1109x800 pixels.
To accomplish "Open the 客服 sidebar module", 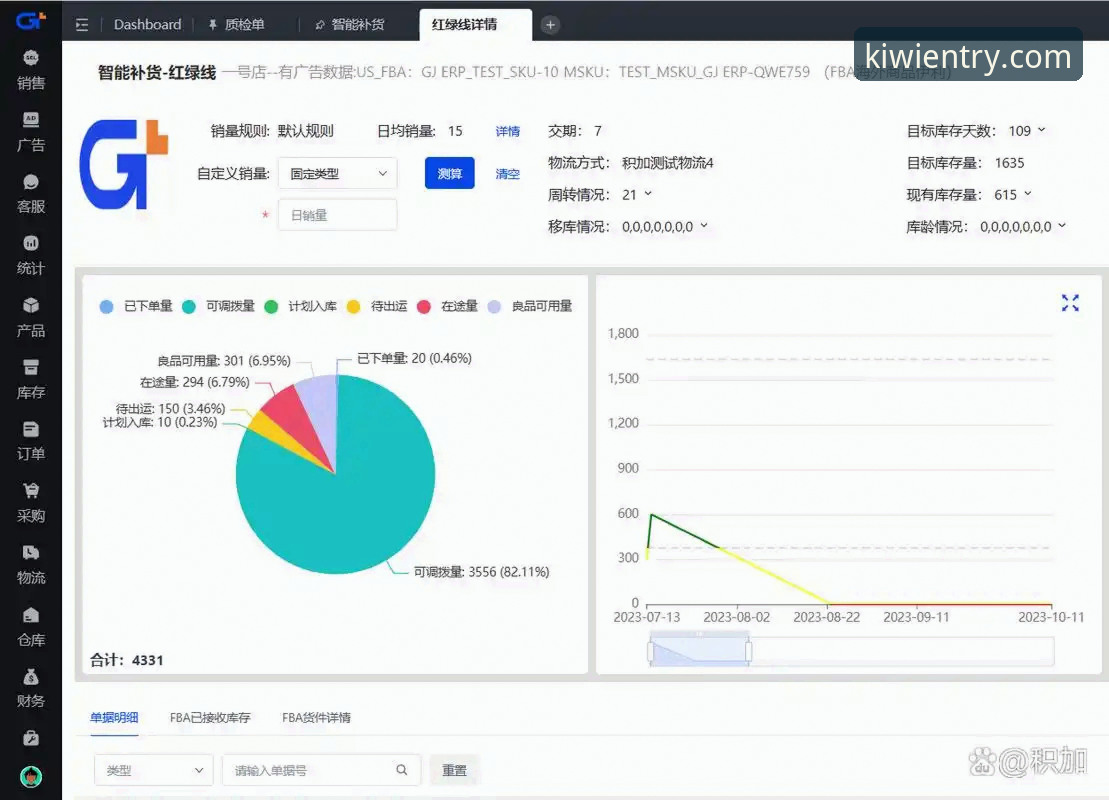I will point(30,194).
